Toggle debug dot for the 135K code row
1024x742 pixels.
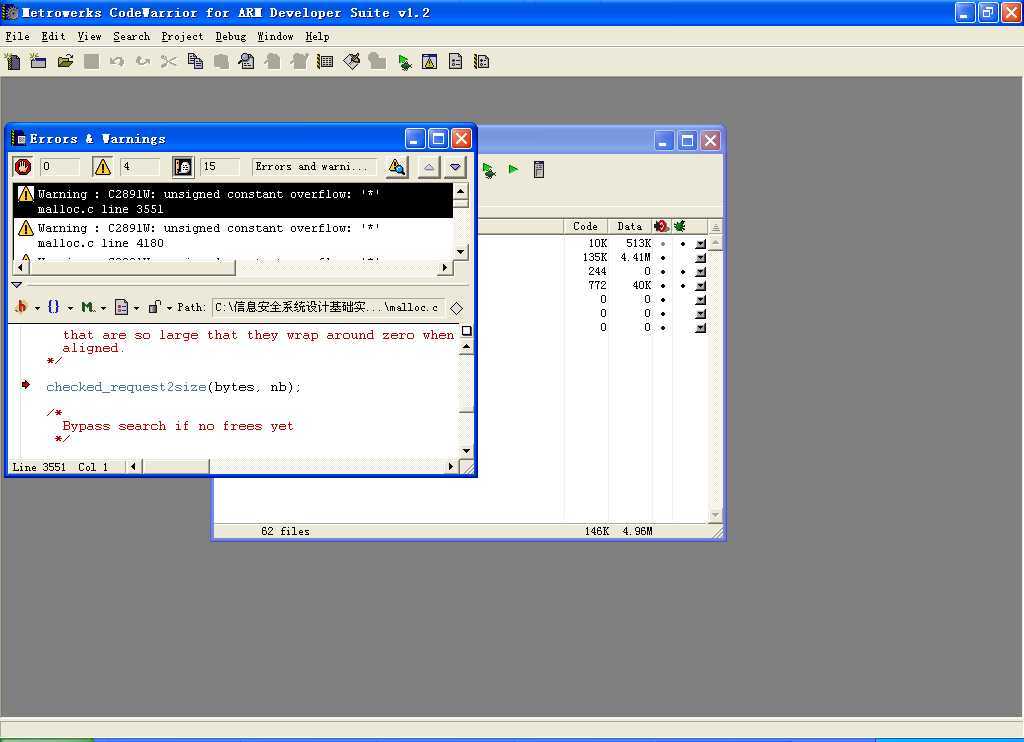coord(663,257)
